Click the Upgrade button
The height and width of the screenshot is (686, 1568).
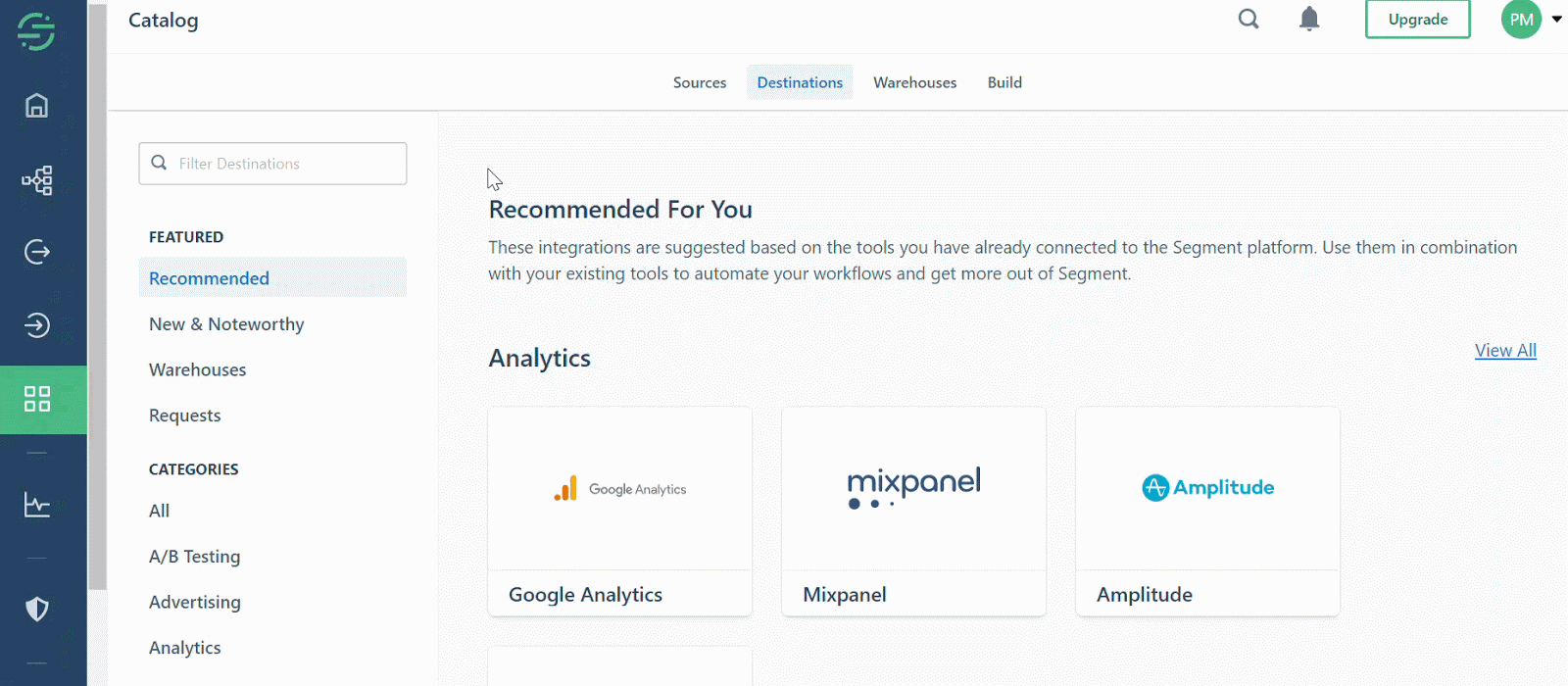[x=1418, y=19]
